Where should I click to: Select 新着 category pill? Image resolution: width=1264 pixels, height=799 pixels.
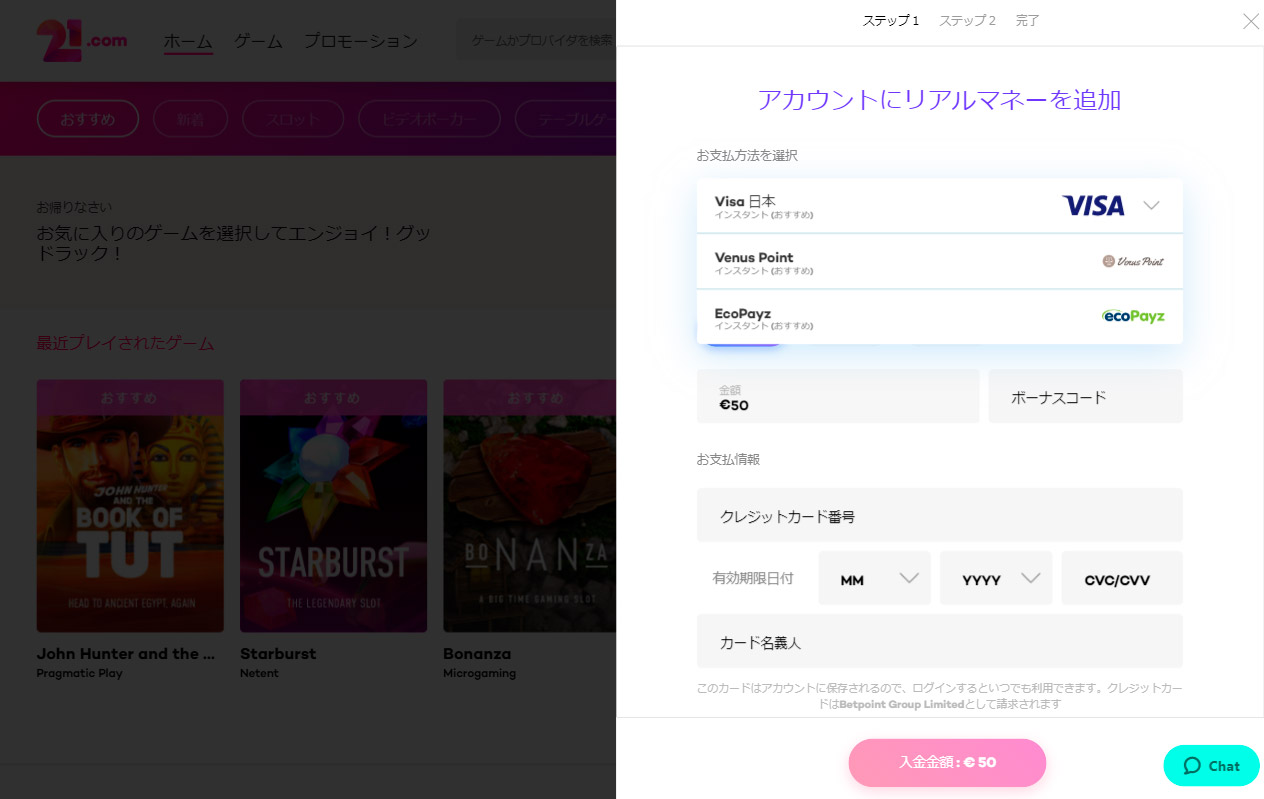(x=190, y=119)
